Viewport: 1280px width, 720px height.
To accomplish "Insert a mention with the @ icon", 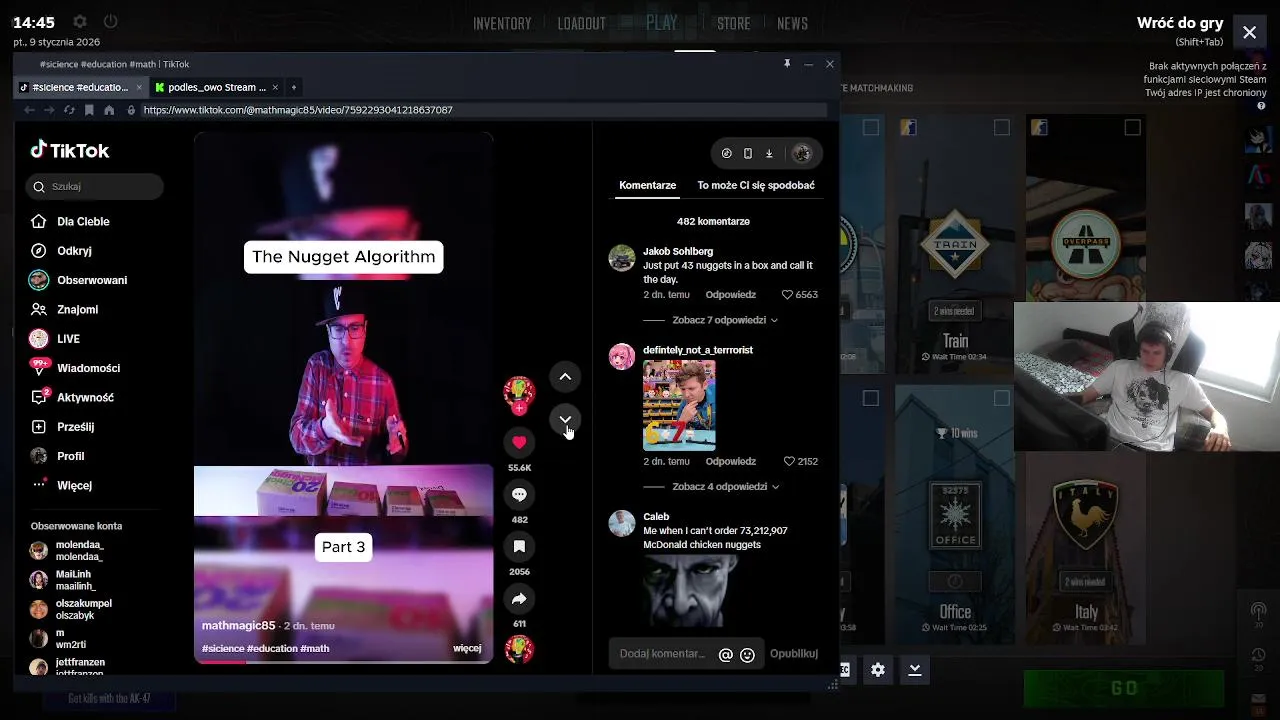I will click(x=726, y=655).
